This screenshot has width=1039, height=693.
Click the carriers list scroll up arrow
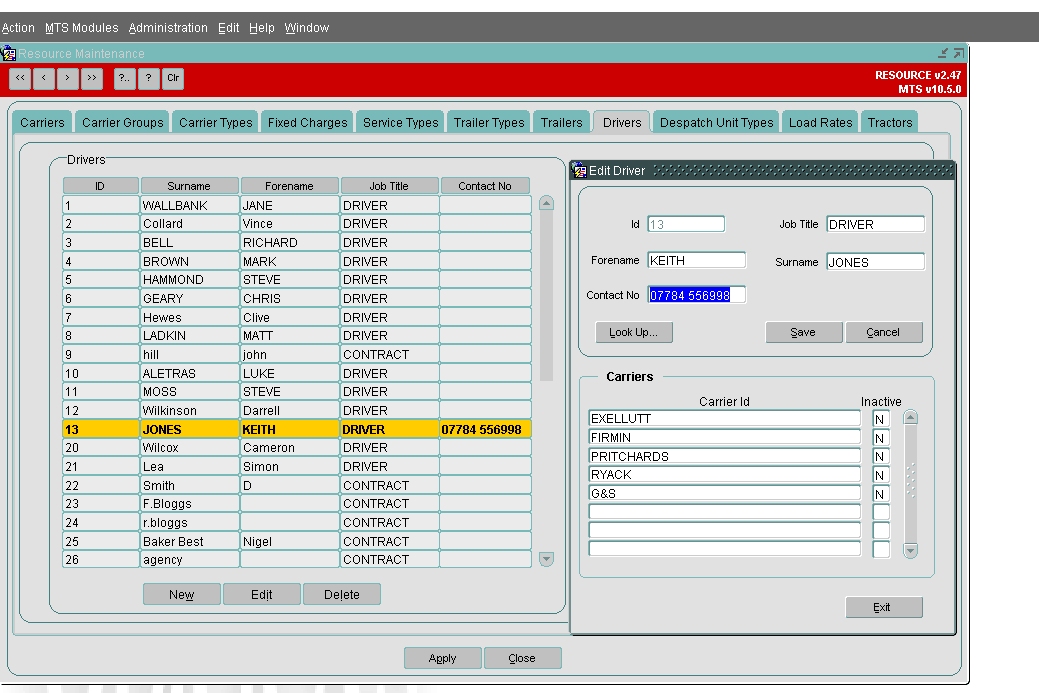click(910, 417)
